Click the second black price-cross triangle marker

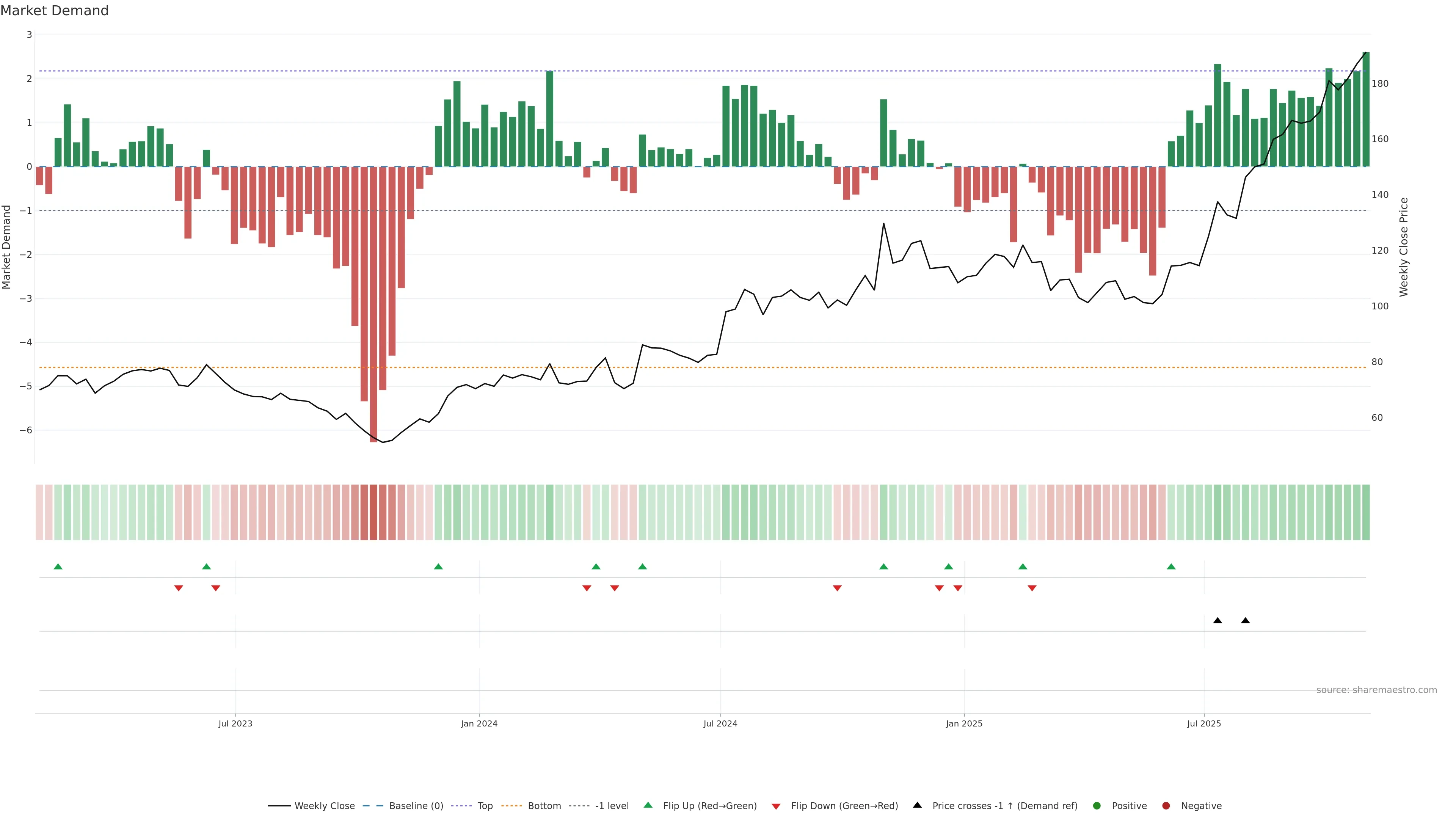point(1245,621)
